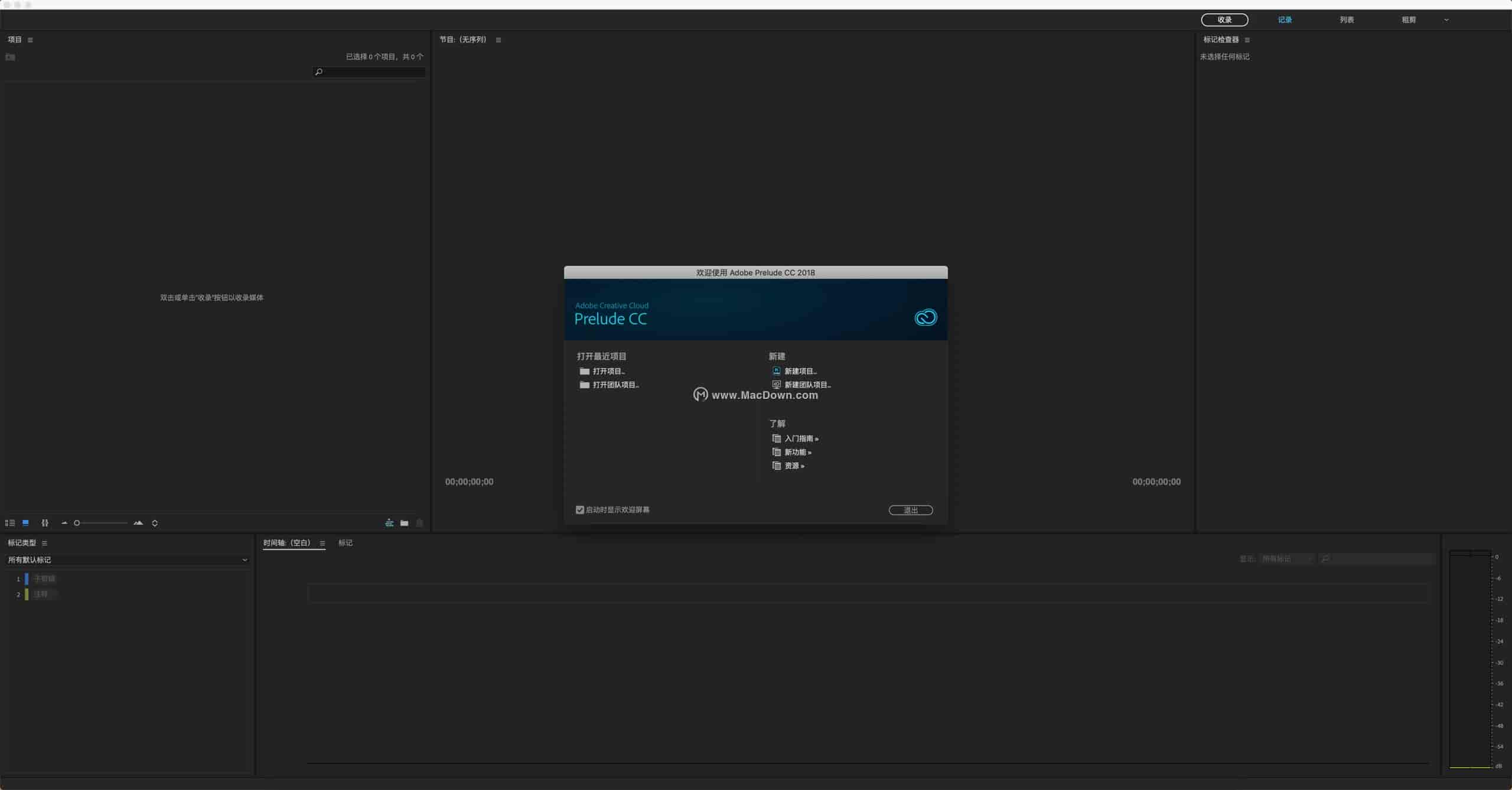Select the 列表 workspace tab

1347,20
